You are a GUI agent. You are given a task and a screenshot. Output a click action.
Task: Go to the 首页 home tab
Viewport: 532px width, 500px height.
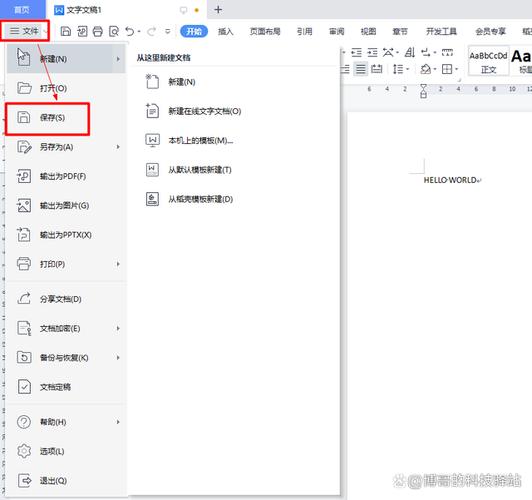pos(22,9)
